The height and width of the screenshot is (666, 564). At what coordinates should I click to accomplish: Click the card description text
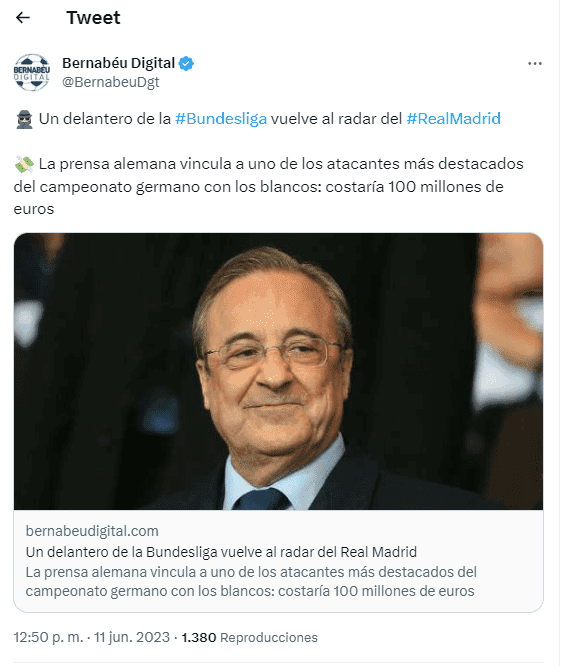[x=251, y=581]
